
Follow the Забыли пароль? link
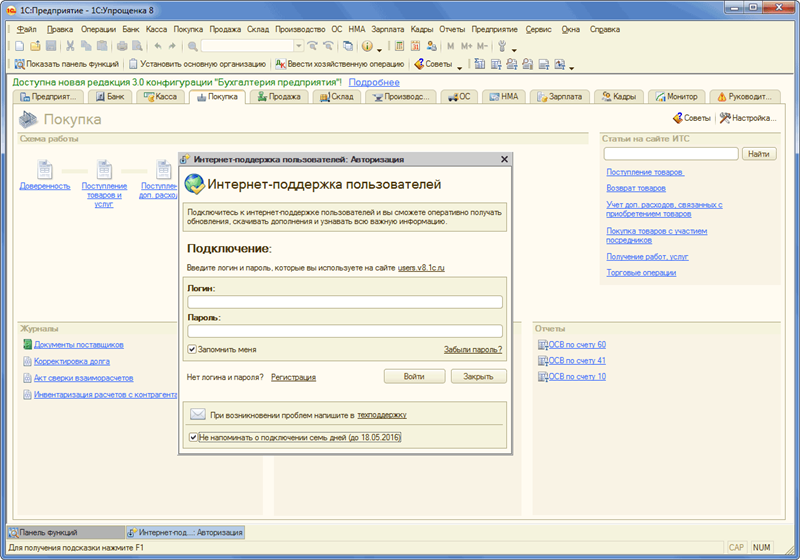pos(473,350)
